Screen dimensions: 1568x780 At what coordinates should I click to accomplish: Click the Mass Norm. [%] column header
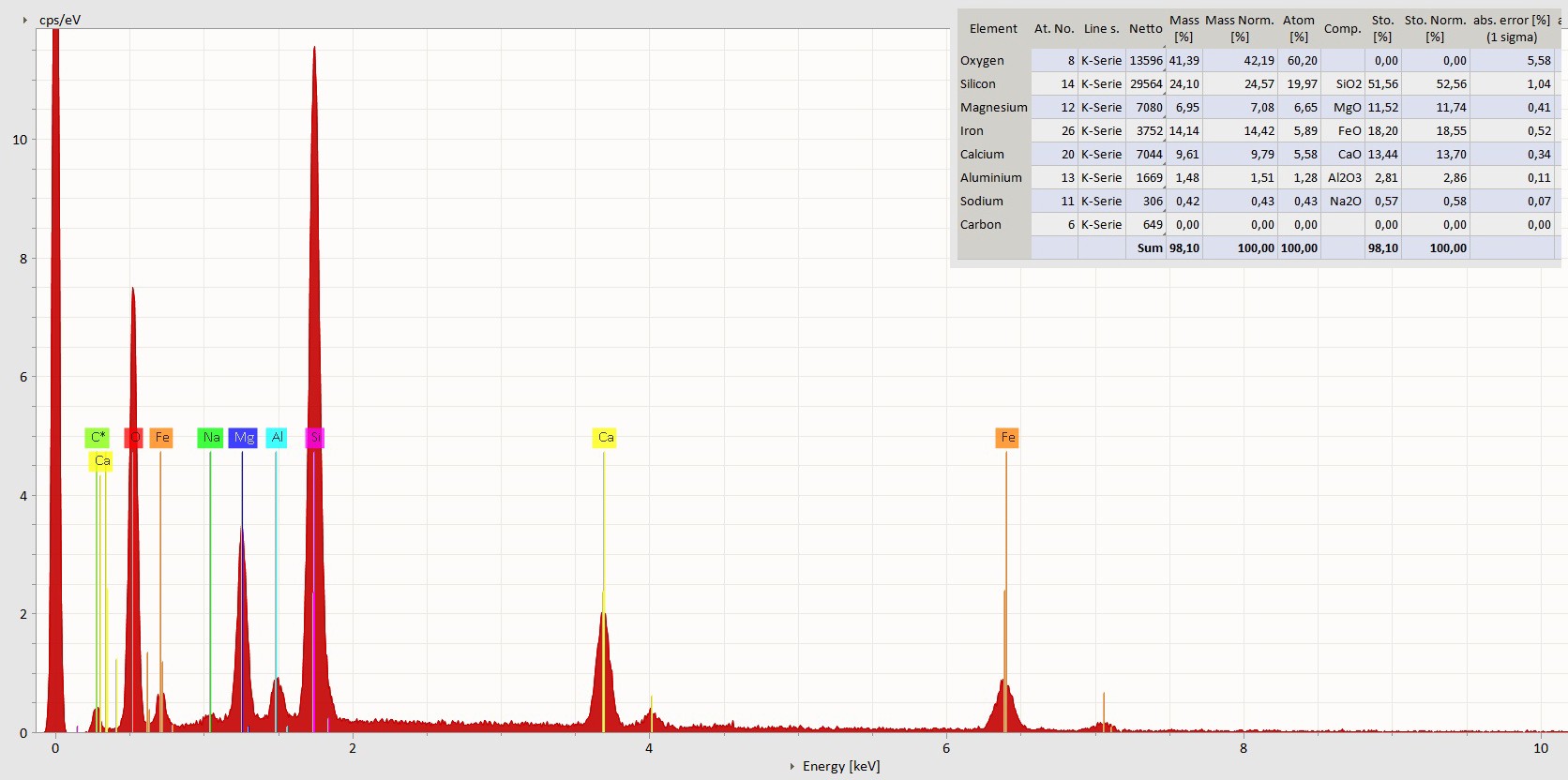[1239, 29]
